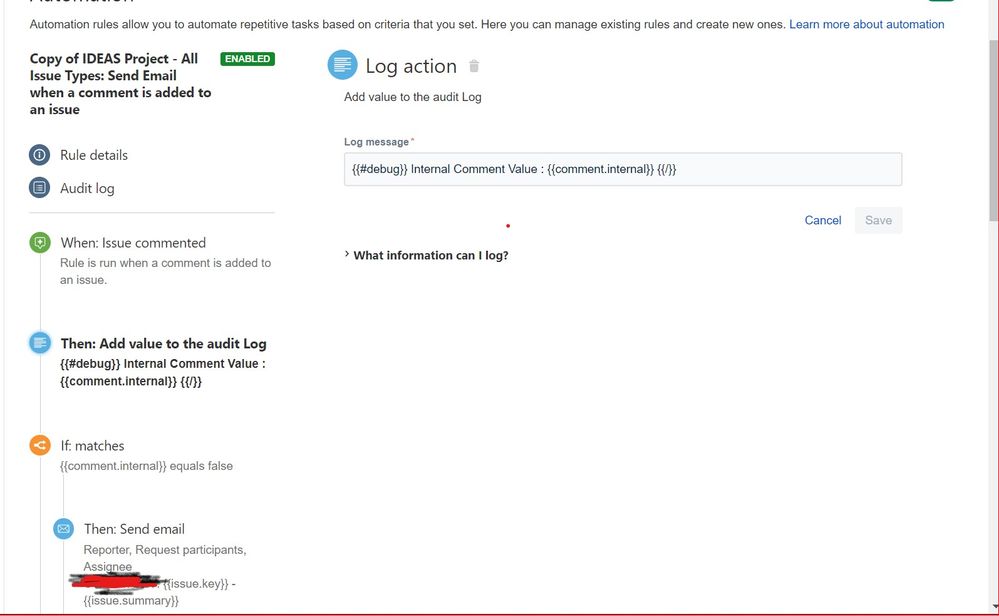Image resolution: width=999 pixels, height=616 pixels.
Task: Select If: matches condition step
Action: click(x=92, y=446)
